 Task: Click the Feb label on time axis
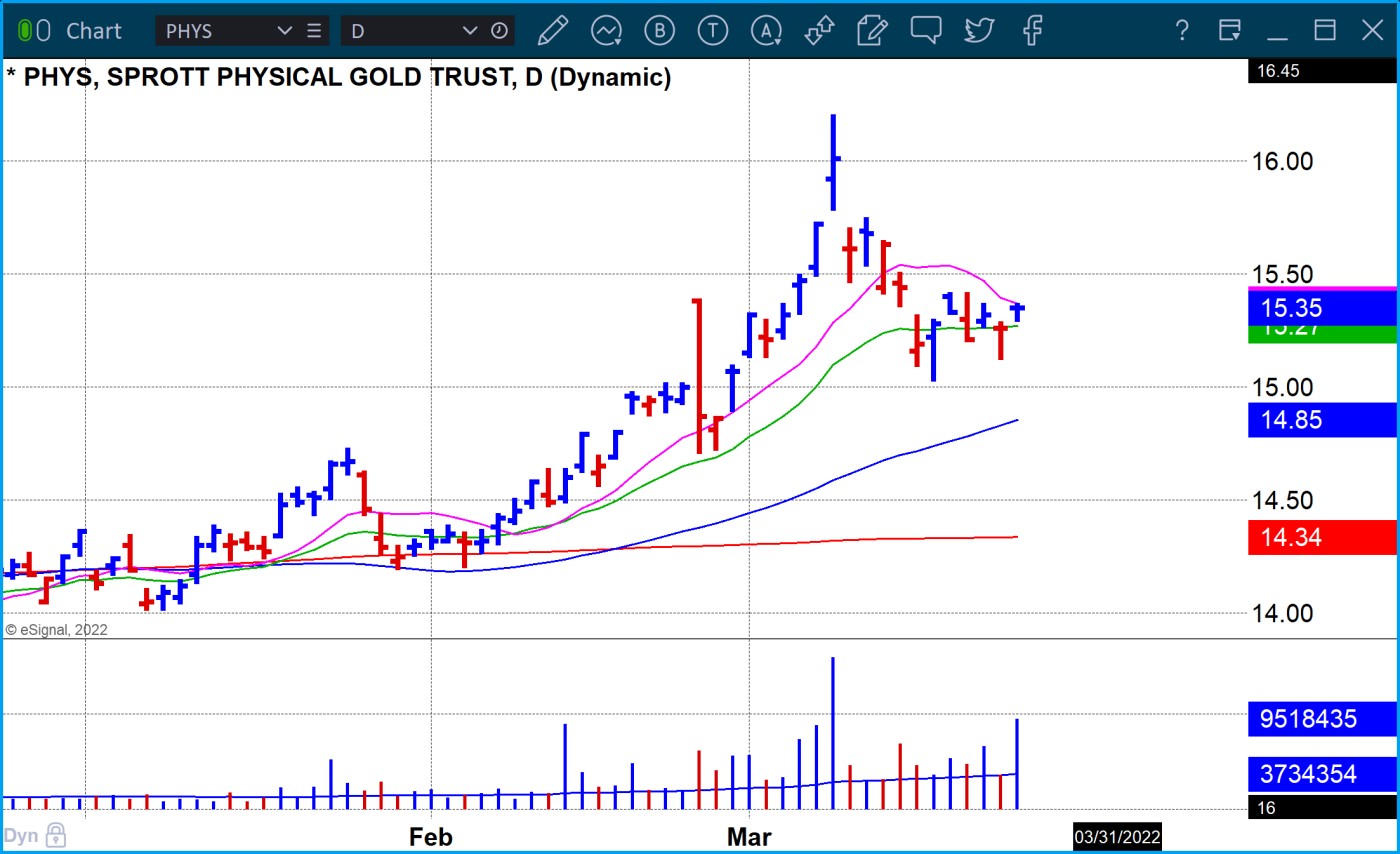coord(431,837)
